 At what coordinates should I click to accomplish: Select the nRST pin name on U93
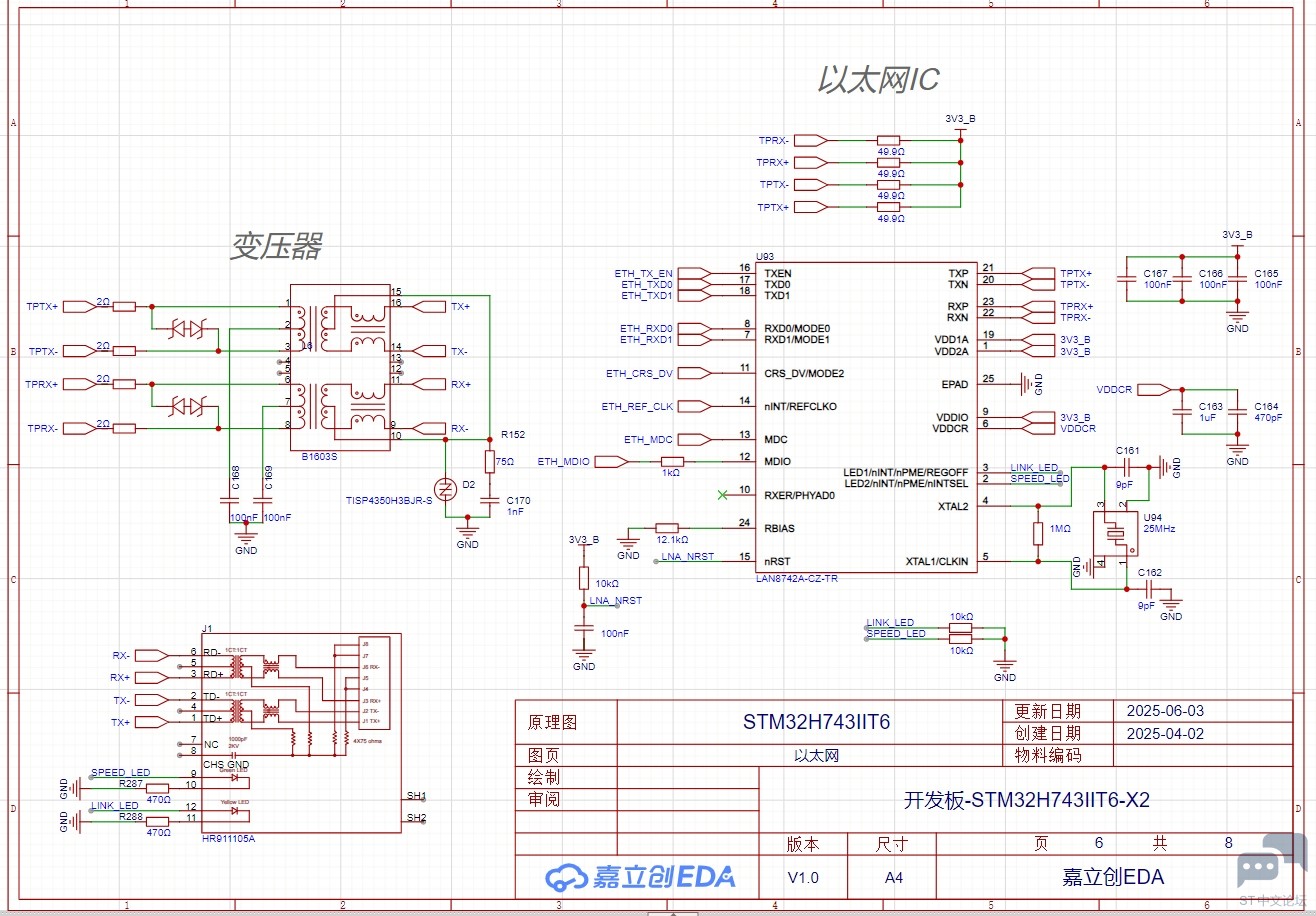[x=778, y=561]
